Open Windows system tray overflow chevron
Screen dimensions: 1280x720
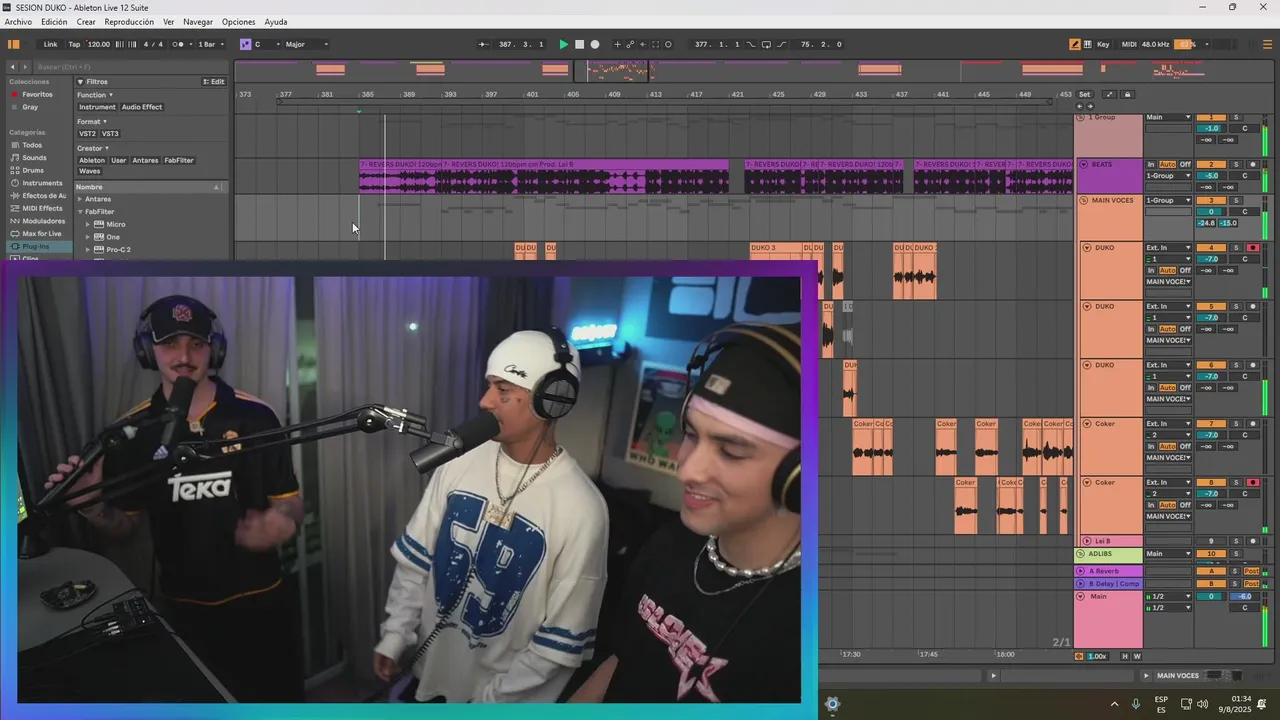pyautogui.click(x=1115, y=704)
